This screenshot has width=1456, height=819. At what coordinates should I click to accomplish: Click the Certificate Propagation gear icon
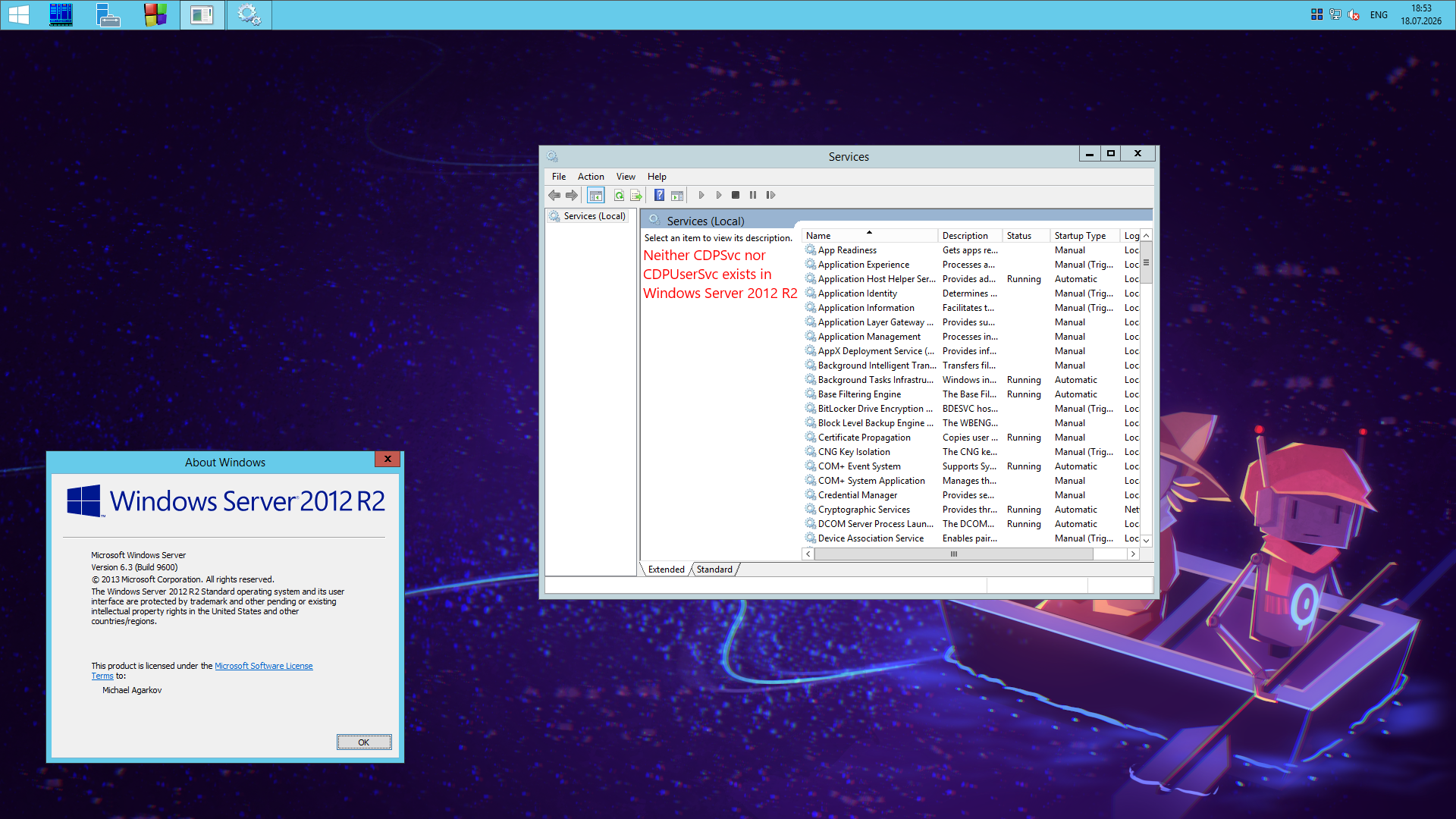[811, 438]
